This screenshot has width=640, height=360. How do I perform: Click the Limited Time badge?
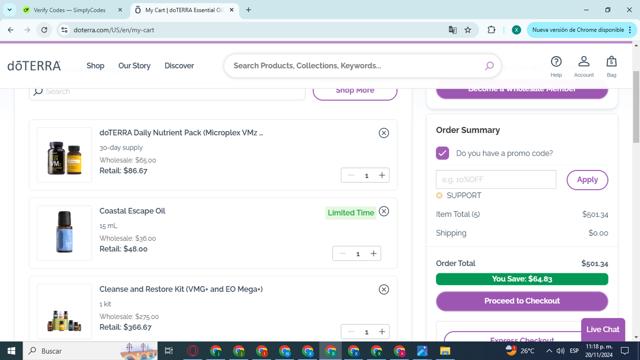click(x=351, y=213)
